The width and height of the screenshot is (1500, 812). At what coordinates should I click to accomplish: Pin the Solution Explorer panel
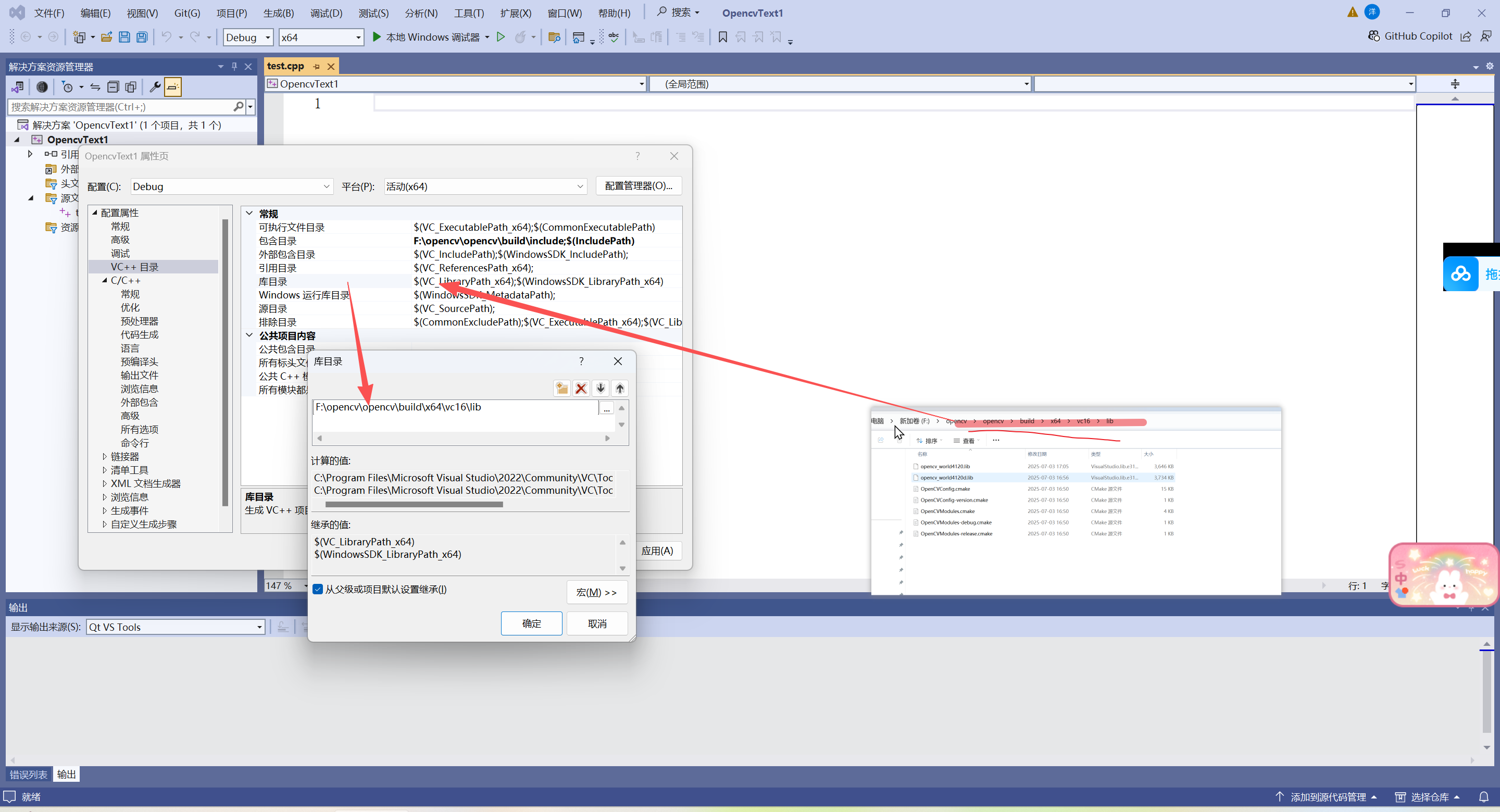(x=234, y=66)
